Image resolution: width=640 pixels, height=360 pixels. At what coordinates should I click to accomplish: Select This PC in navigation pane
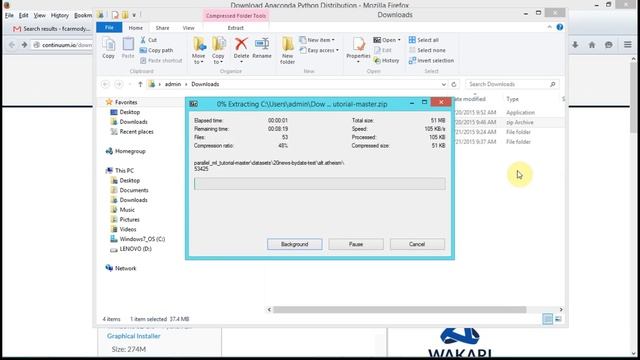pos(124,171)
